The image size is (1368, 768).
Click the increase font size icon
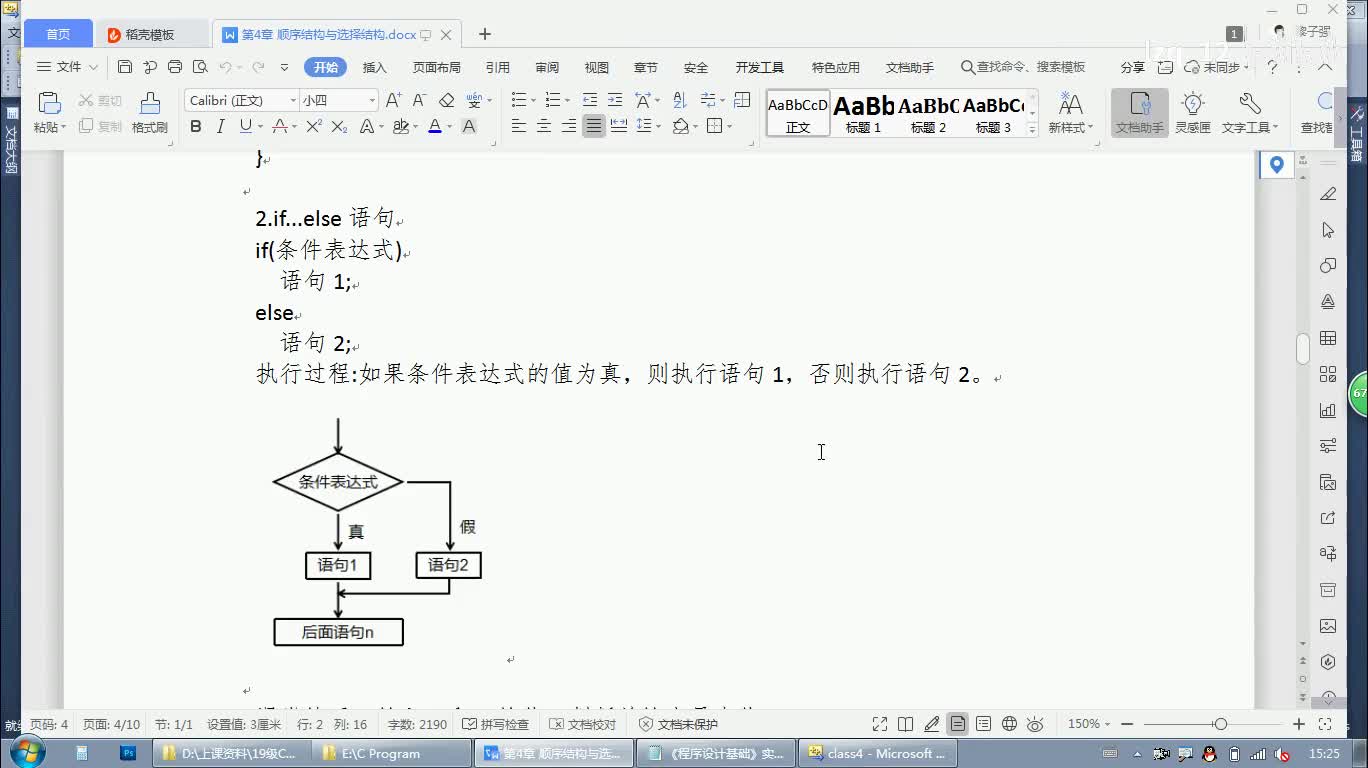[393, 100]
